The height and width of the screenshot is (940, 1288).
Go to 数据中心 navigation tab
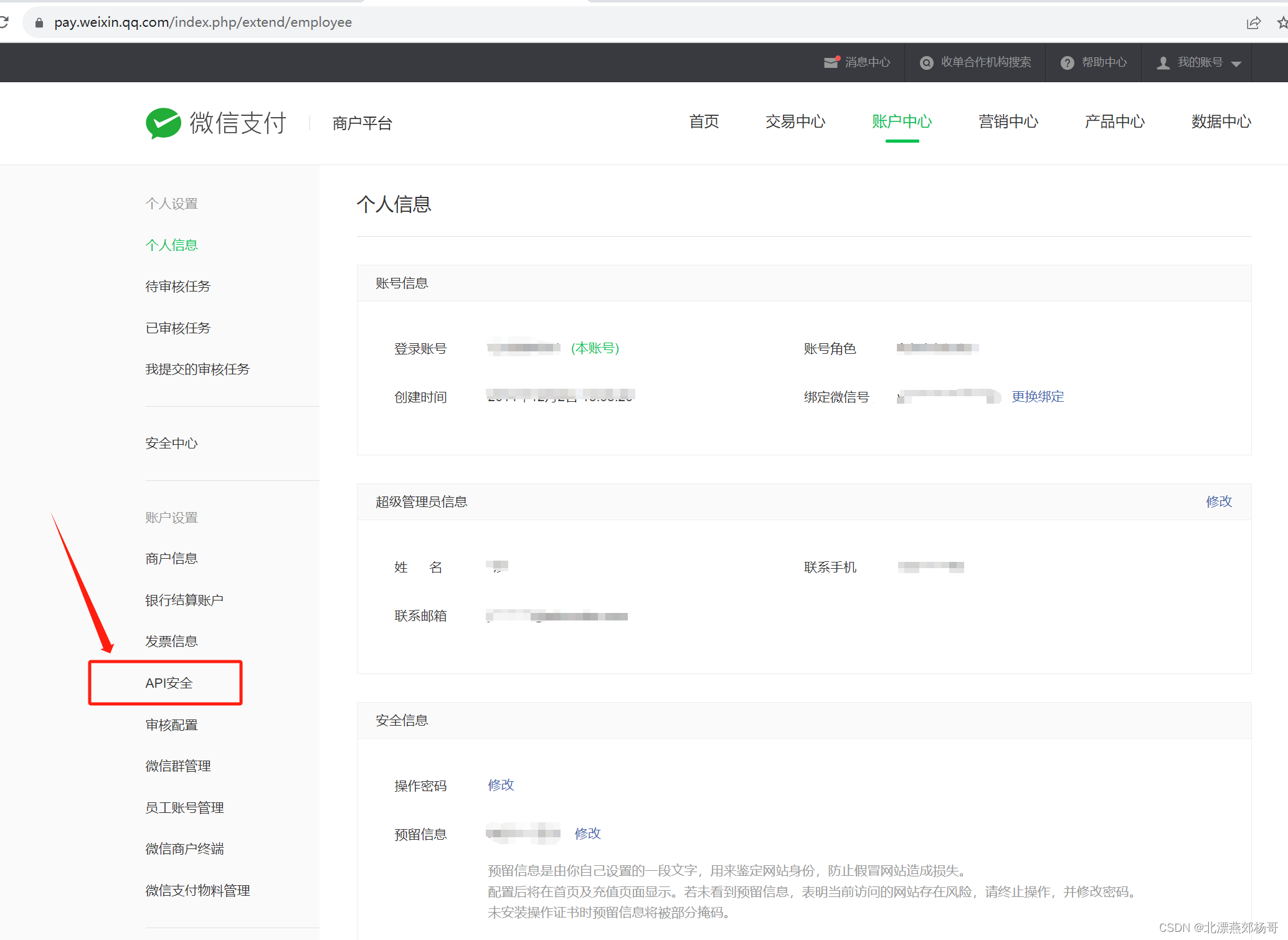(1221, 121)
